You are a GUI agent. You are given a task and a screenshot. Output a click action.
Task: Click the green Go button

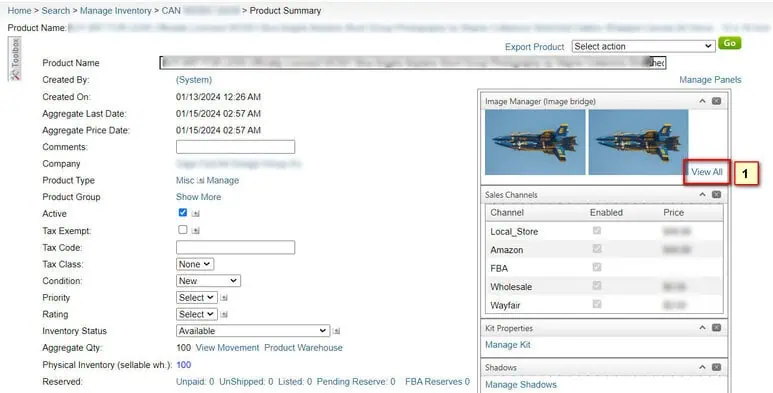(x=730, y=43)
